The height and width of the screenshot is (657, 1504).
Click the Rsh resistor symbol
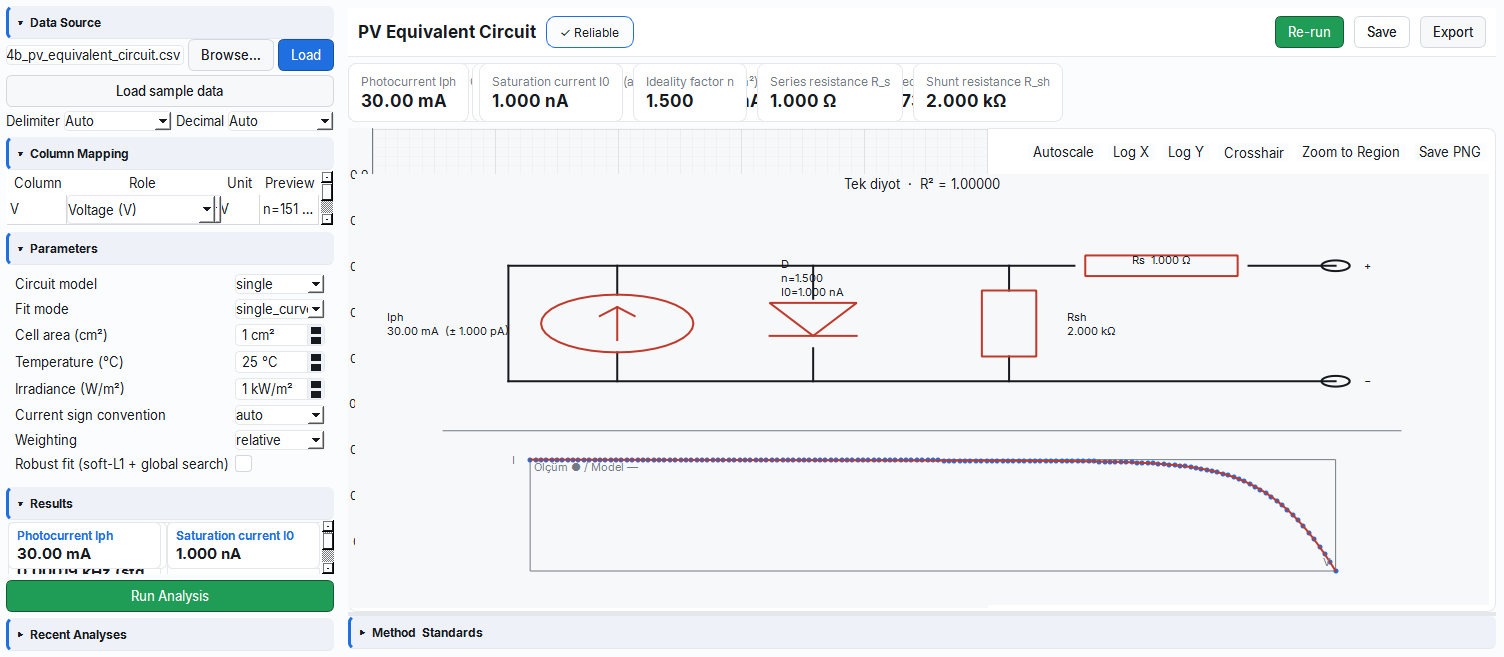coord(1009,323)
